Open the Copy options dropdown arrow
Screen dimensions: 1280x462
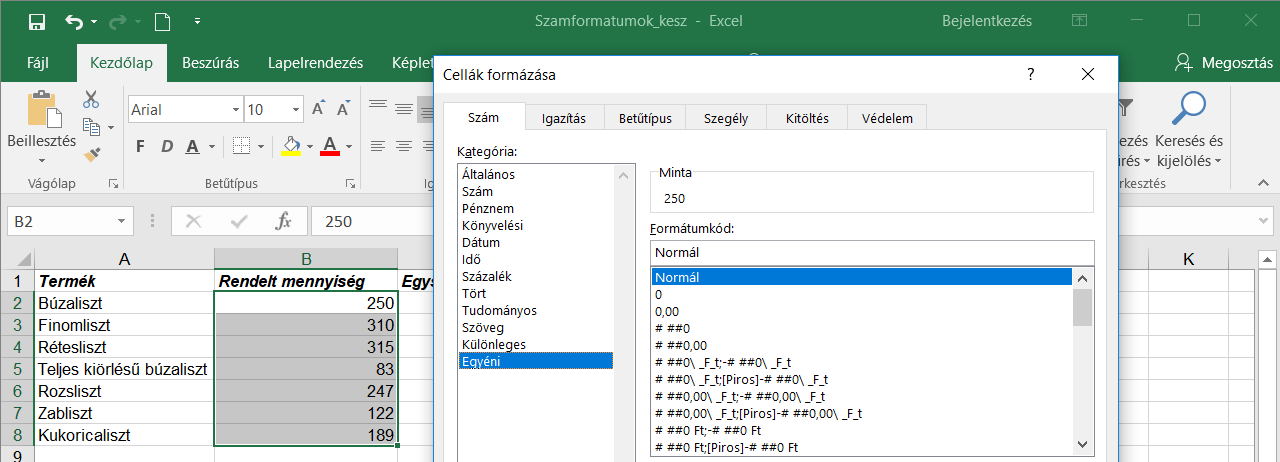click(x=109, y=128)
